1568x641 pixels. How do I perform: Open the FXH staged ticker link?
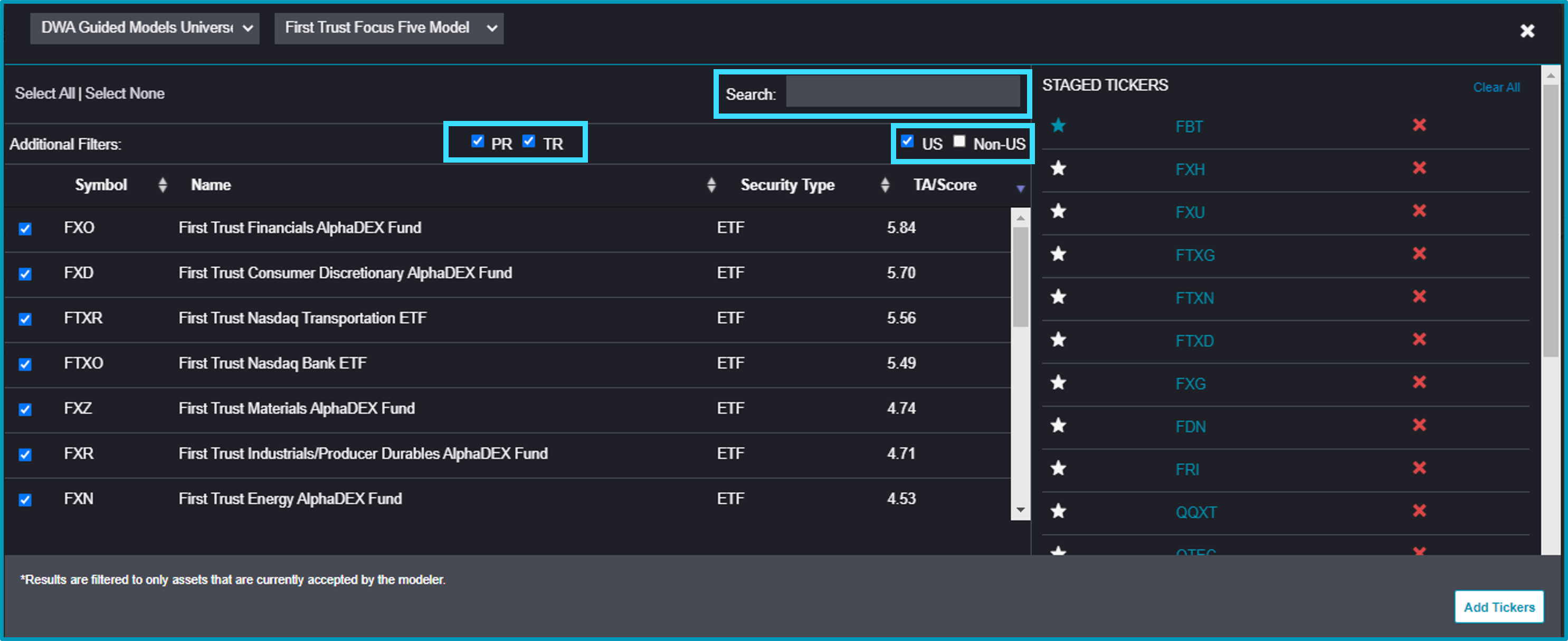[x=1190, y=169]
